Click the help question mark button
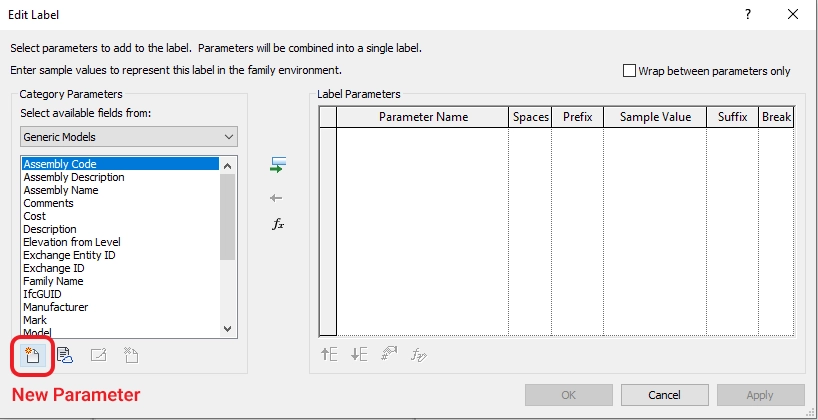 pos(746,14)
